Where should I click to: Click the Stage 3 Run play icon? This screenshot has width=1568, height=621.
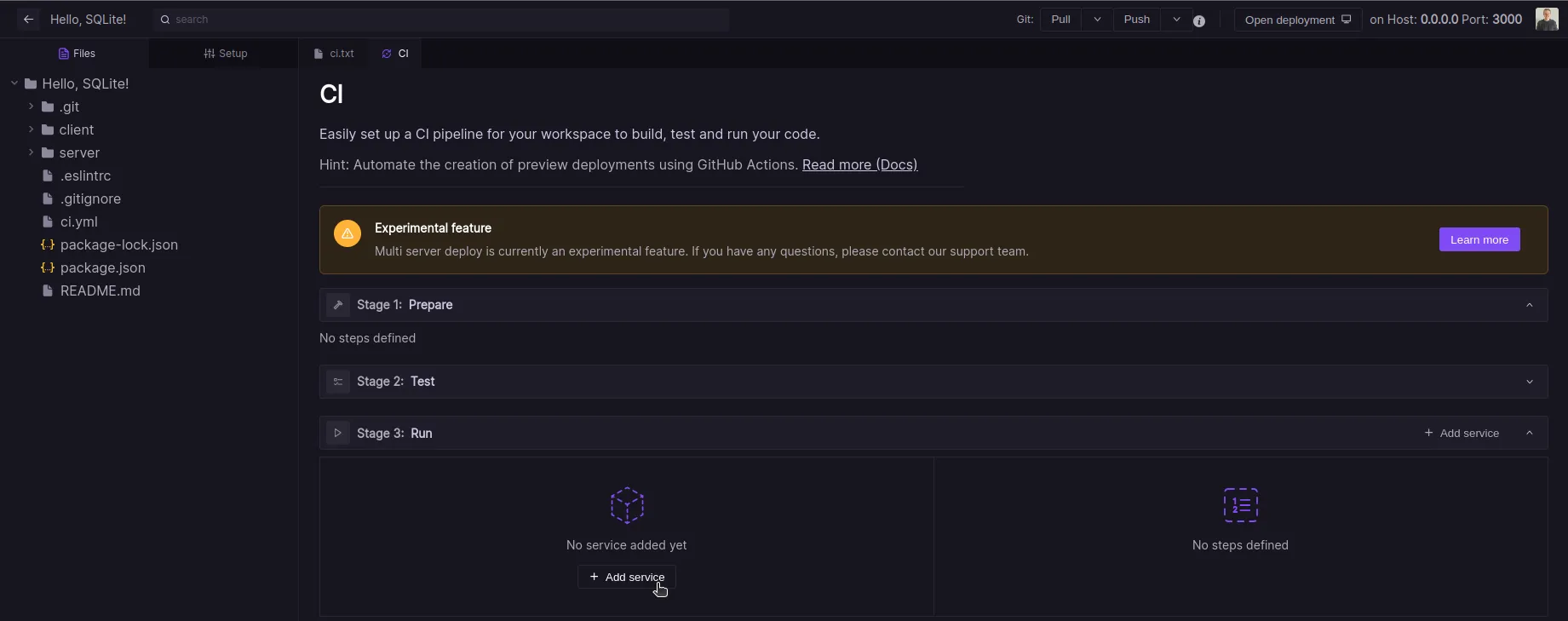pos(338,433)
